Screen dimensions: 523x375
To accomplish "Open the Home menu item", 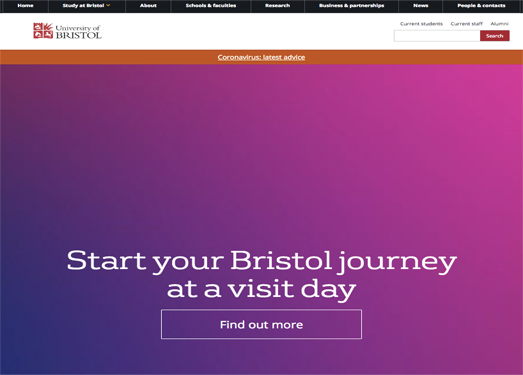I will [x=25, y=5].
